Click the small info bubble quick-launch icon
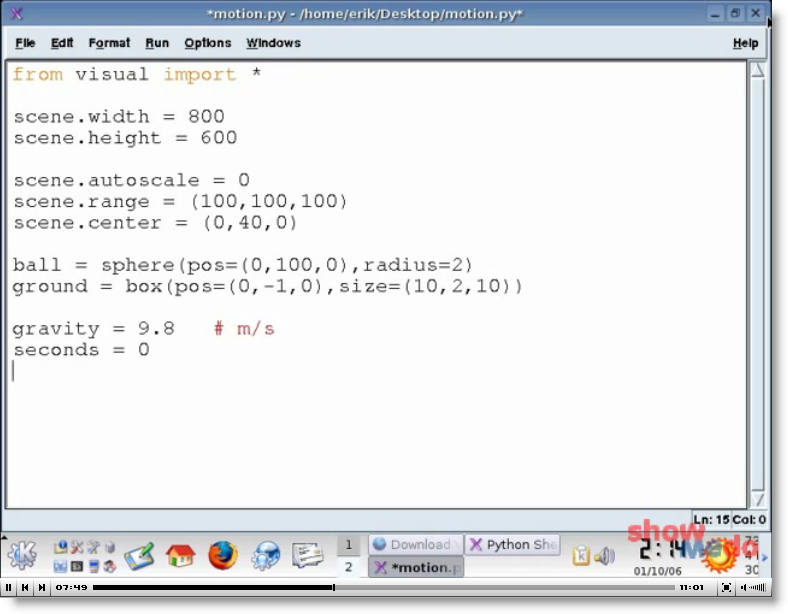Viewport: 788px width, 614px height. (x=60, y=547)
